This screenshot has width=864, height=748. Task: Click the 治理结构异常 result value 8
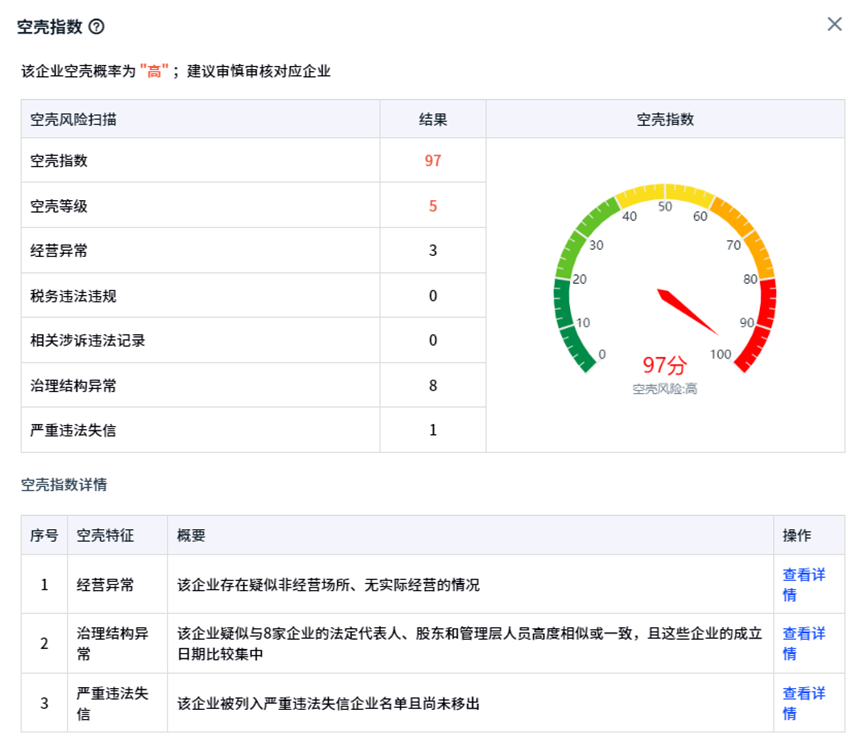(x=433, y=385)
